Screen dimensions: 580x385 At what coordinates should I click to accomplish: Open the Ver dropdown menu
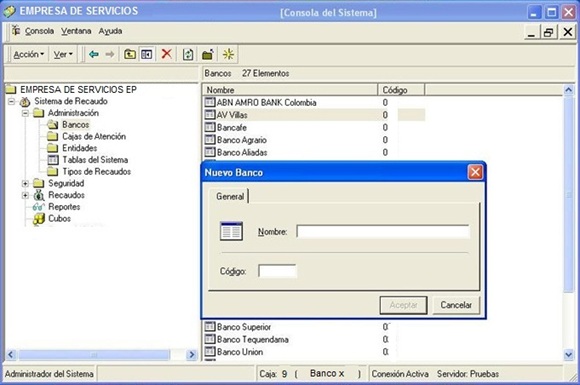(x=63, y=54)
